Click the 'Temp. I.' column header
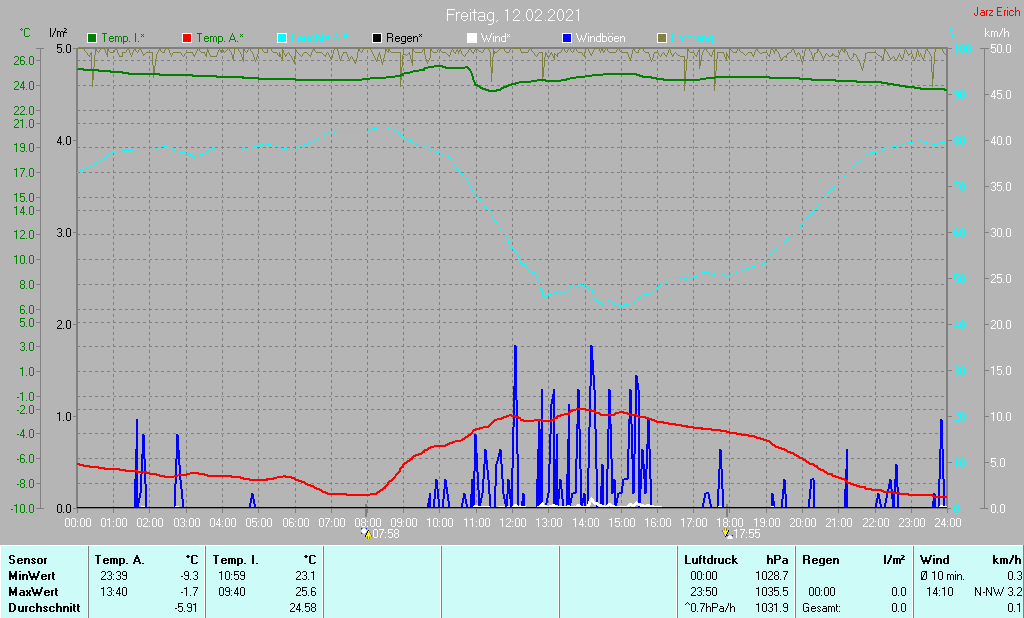 point(235,560)
